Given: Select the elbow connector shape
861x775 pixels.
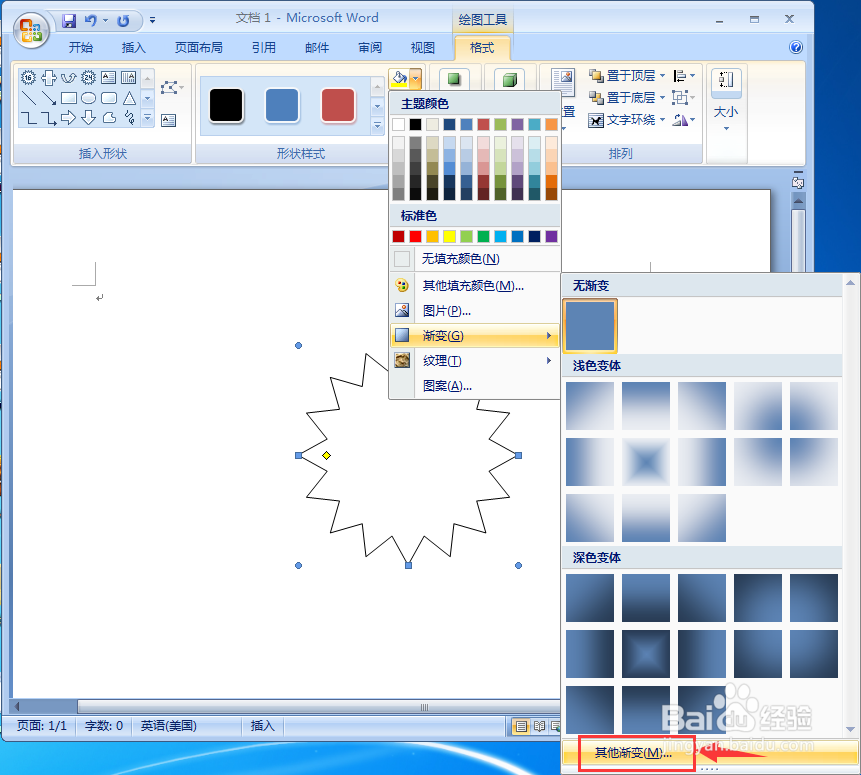Looking at the screenshot, I should [29, 118].
